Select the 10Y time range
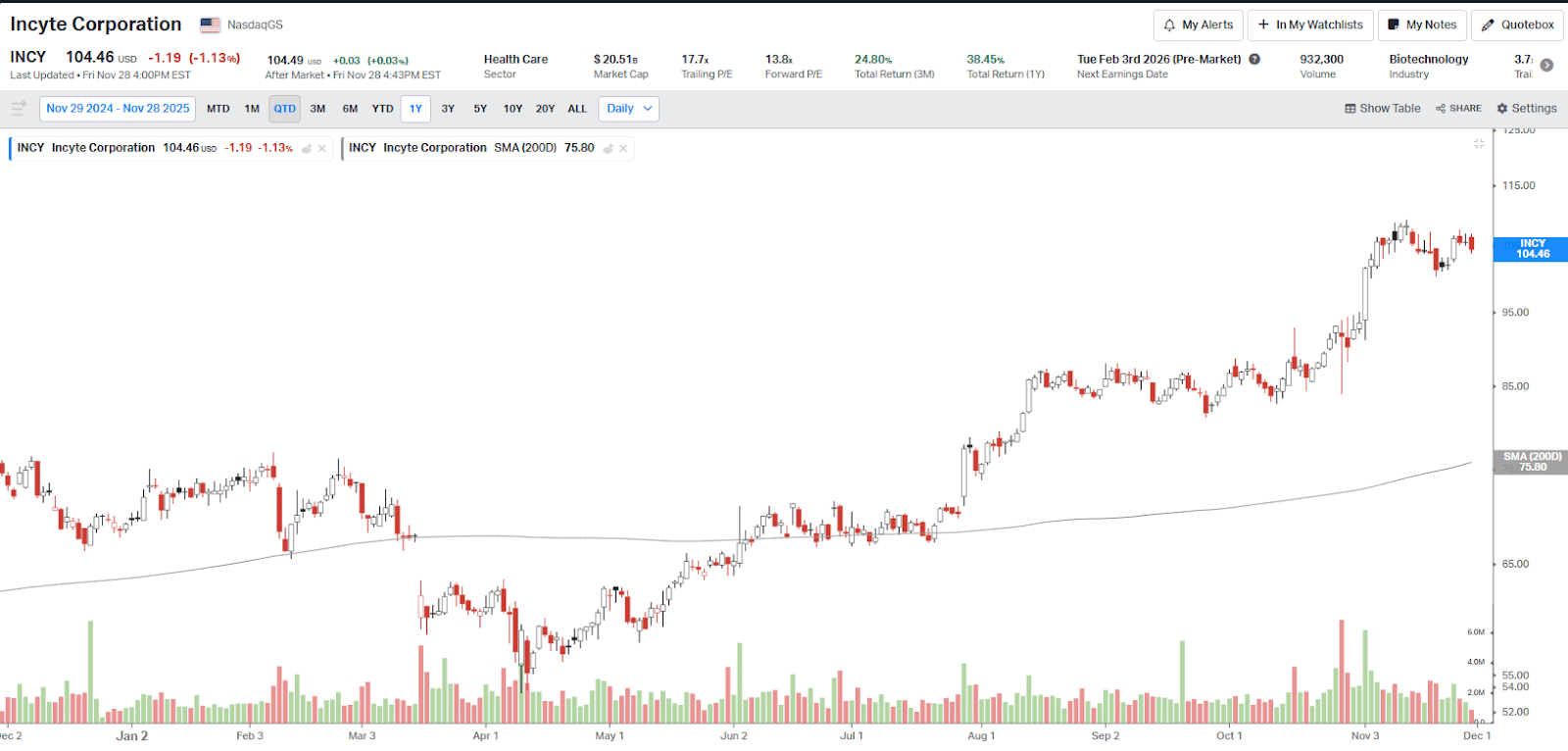 [x=513, y=109]
